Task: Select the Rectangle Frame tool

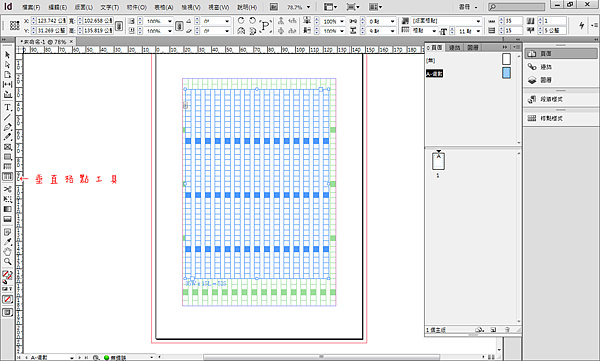Action: [x=7, y=147]
